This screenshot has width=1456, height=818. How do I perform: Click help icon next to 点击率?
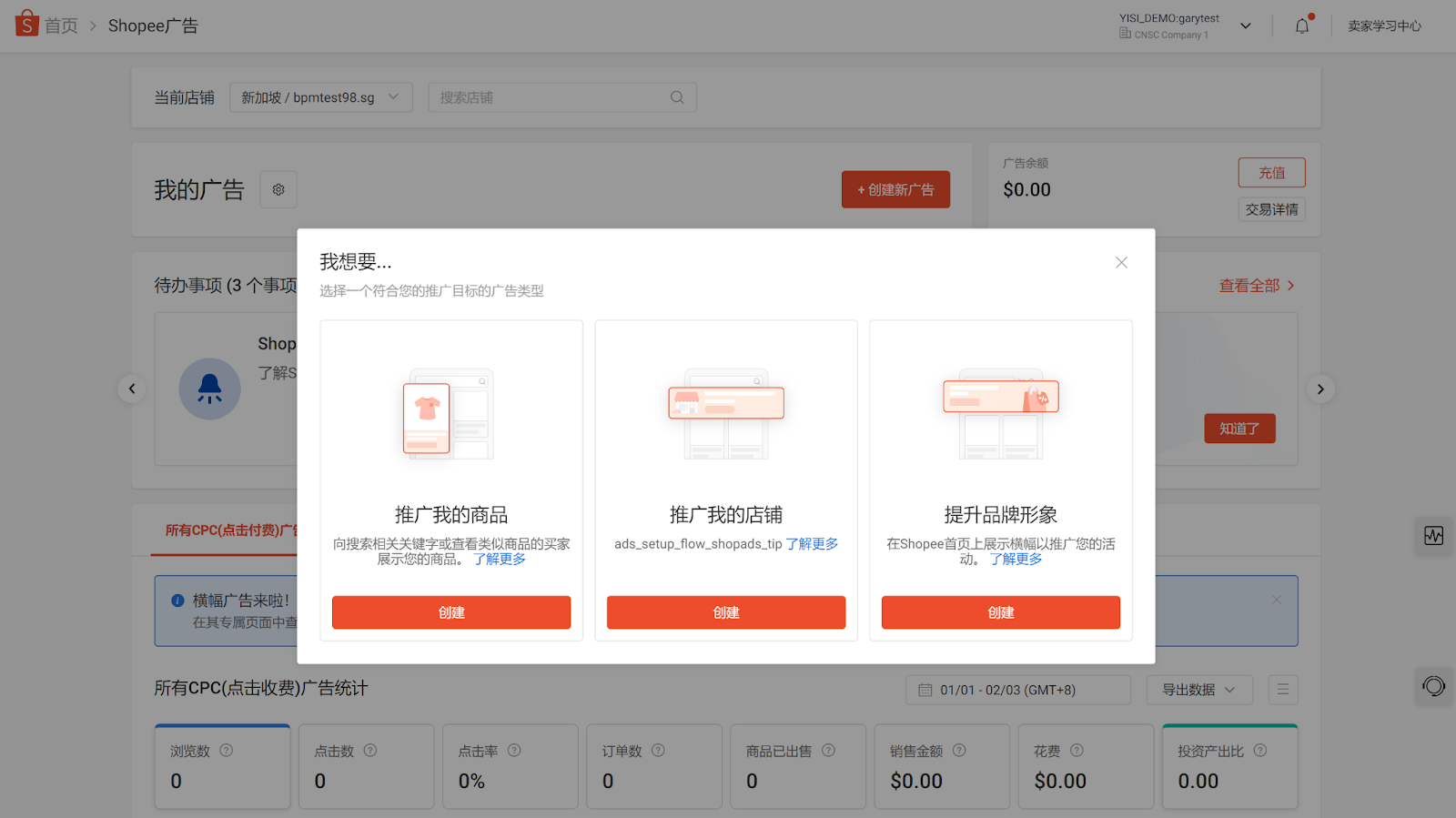coord(514,751)
